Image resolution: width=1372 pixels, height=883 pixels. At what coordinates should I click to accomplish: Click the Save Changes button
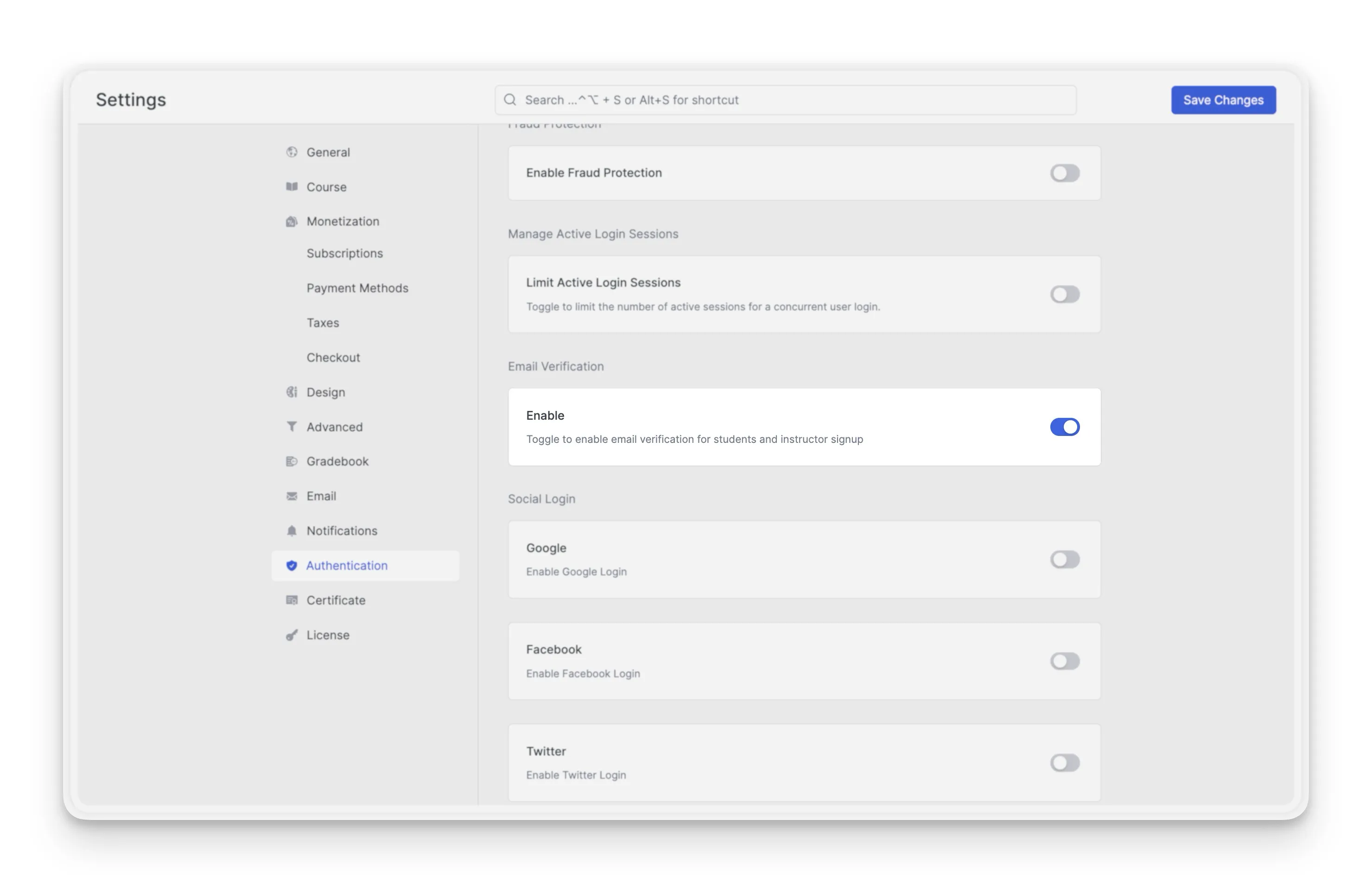pos(1223,99)
